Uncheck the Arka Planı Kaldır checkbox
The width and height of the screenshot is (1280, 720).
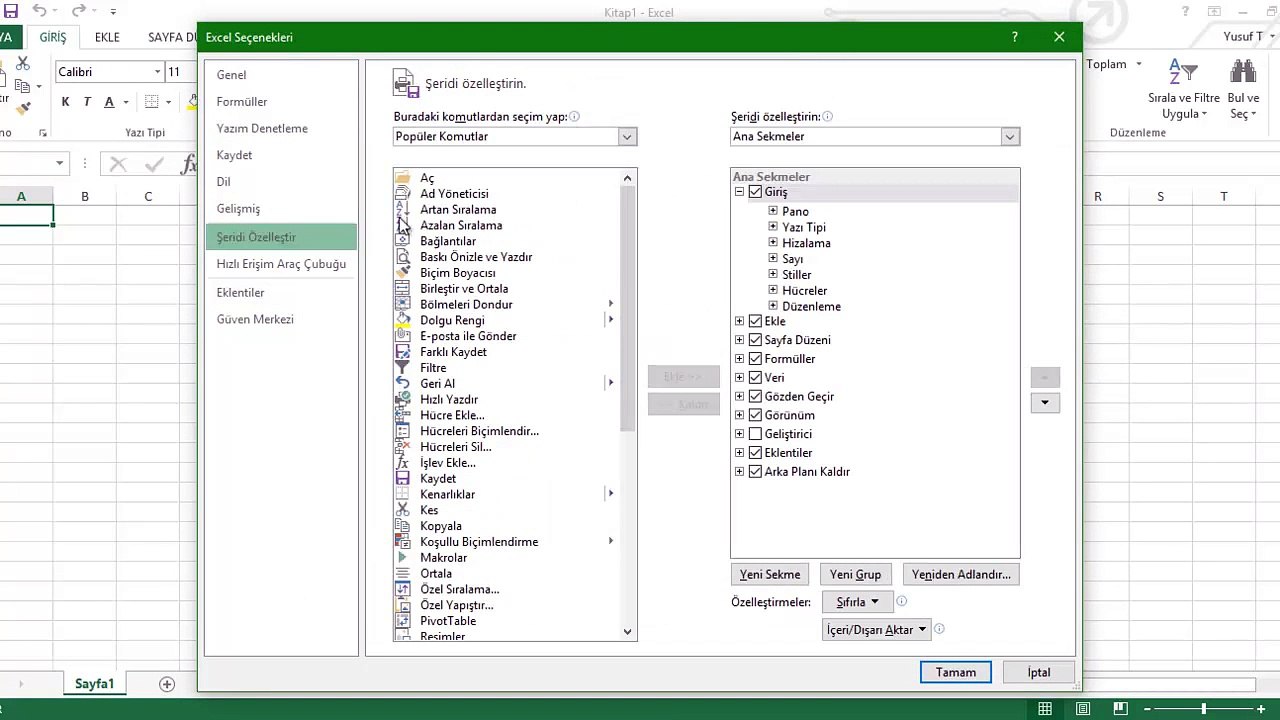pos(755,472)
